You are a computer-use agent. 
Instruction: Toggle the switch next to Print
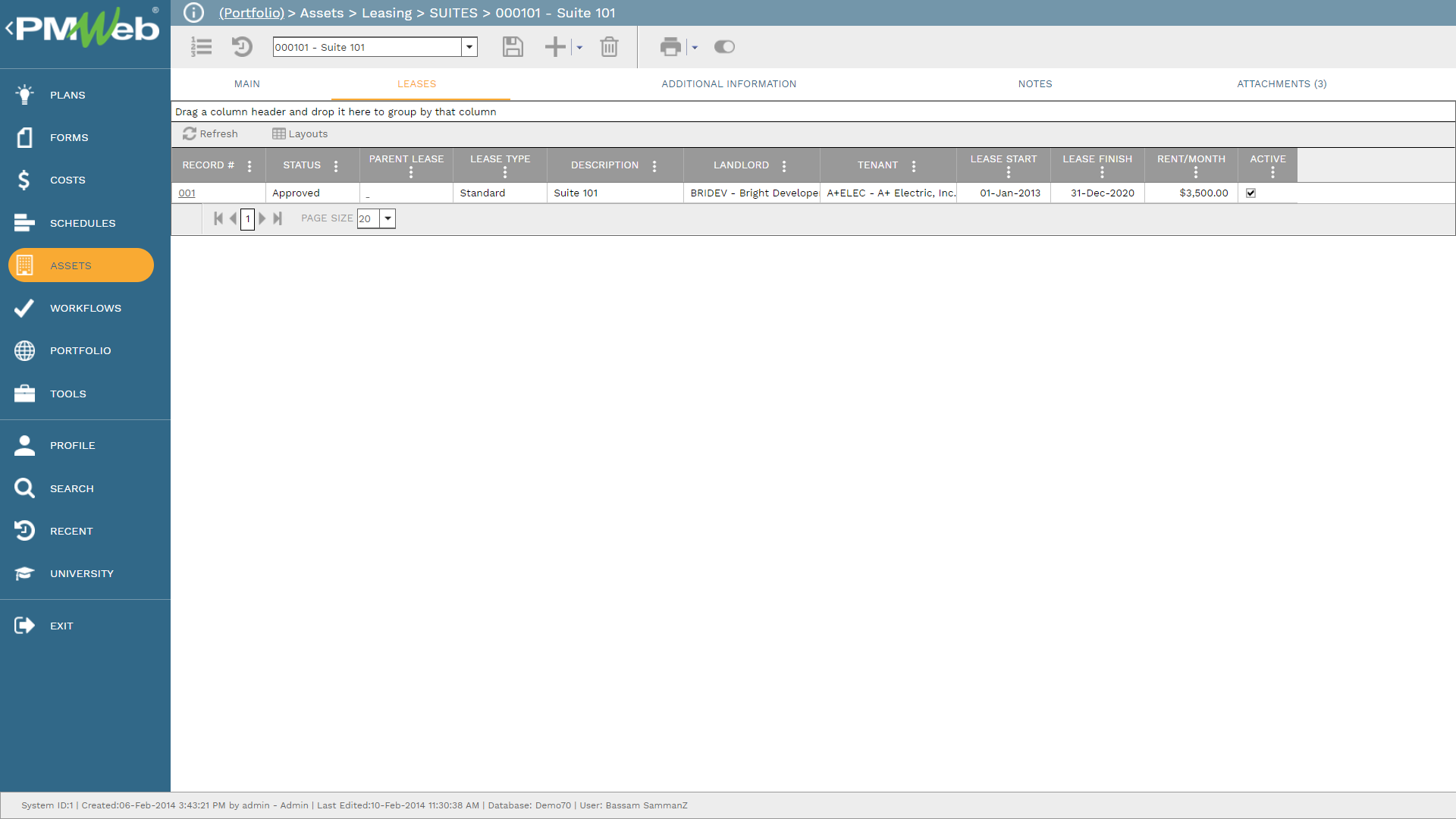point(724,47)
